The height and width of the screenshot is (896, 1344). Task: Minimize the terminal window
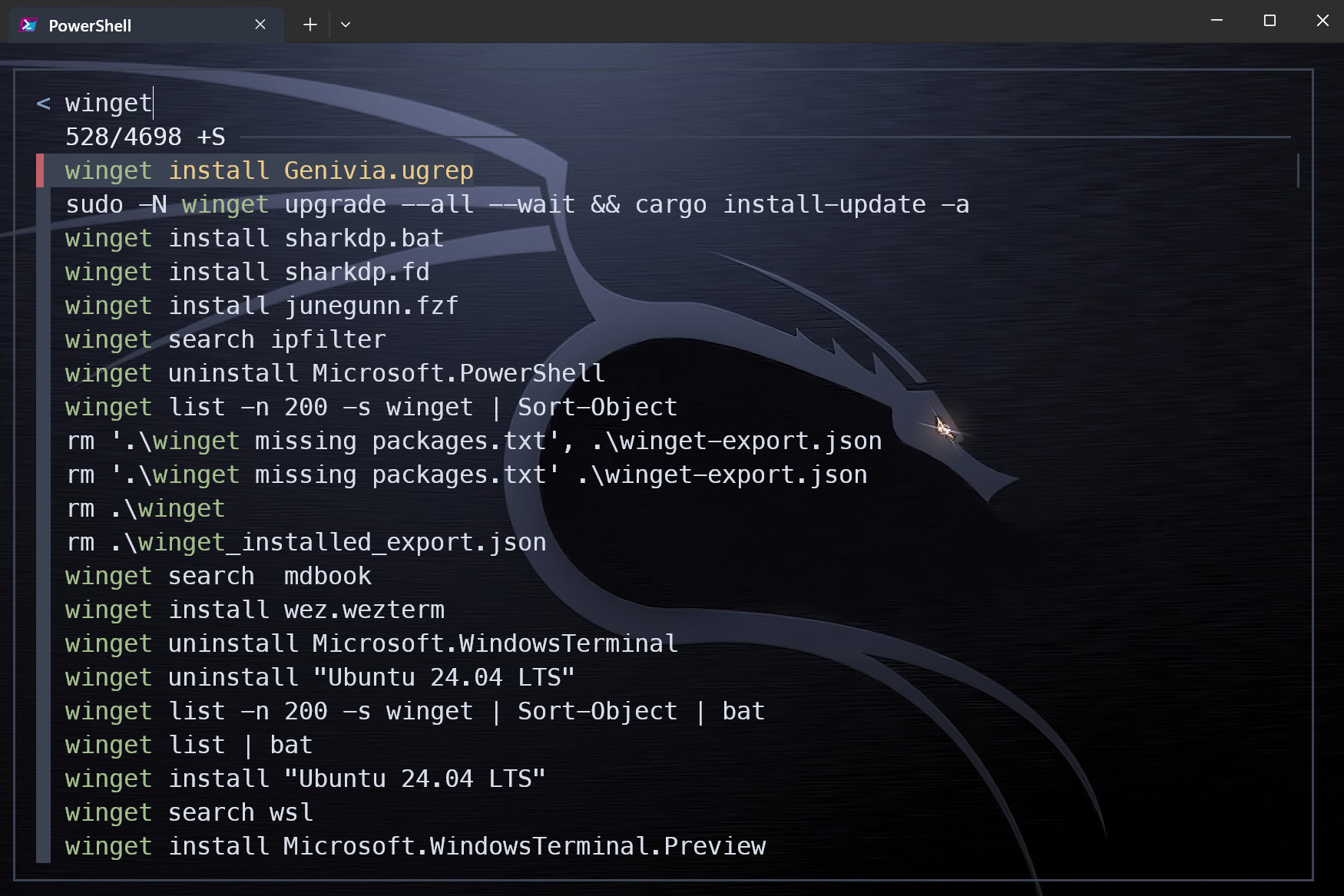[1217, 21]
